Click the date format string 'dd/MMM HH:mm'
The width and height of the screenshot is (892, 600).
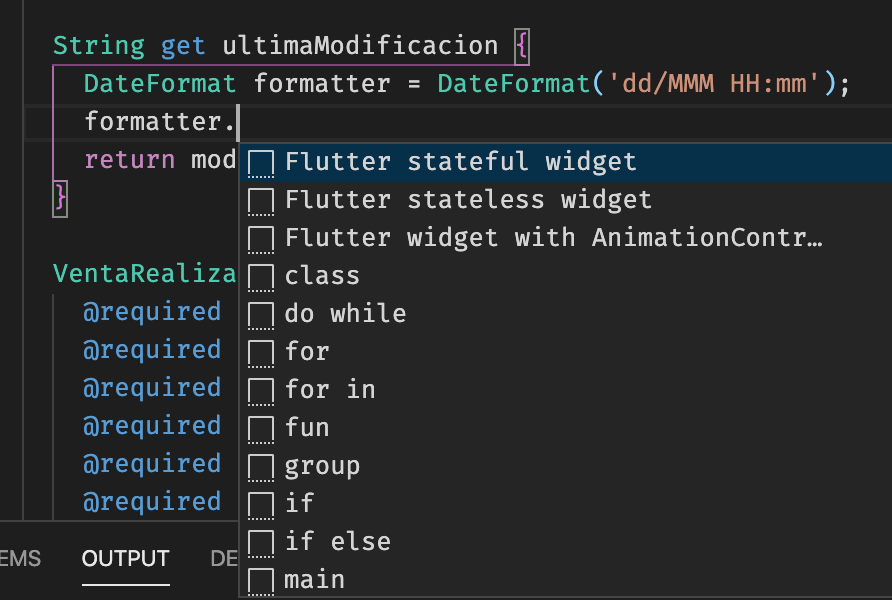[718, 83]
